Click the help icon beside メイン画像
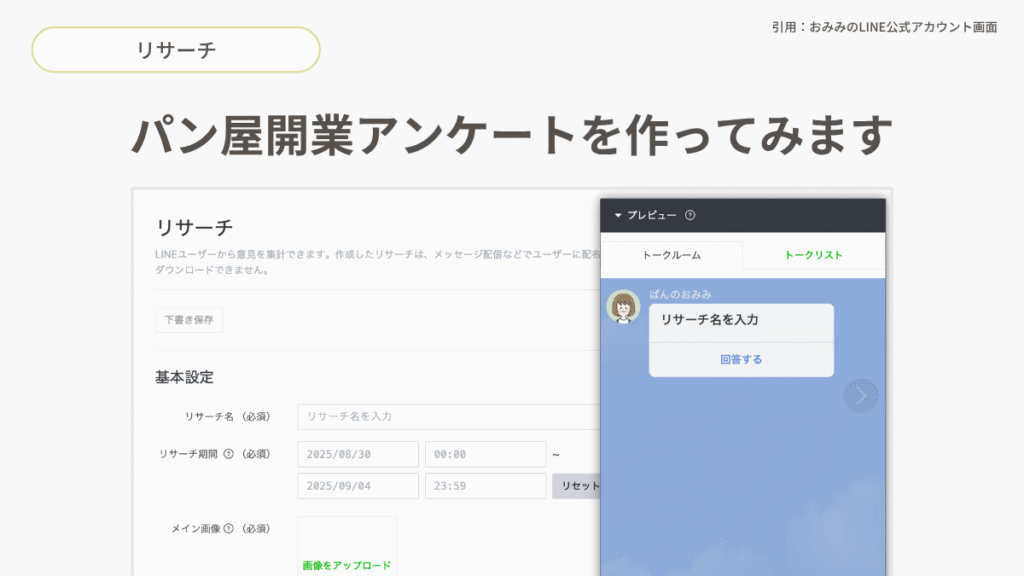Viewport: 1024px width, 576px height. click(x=228, y=528)
